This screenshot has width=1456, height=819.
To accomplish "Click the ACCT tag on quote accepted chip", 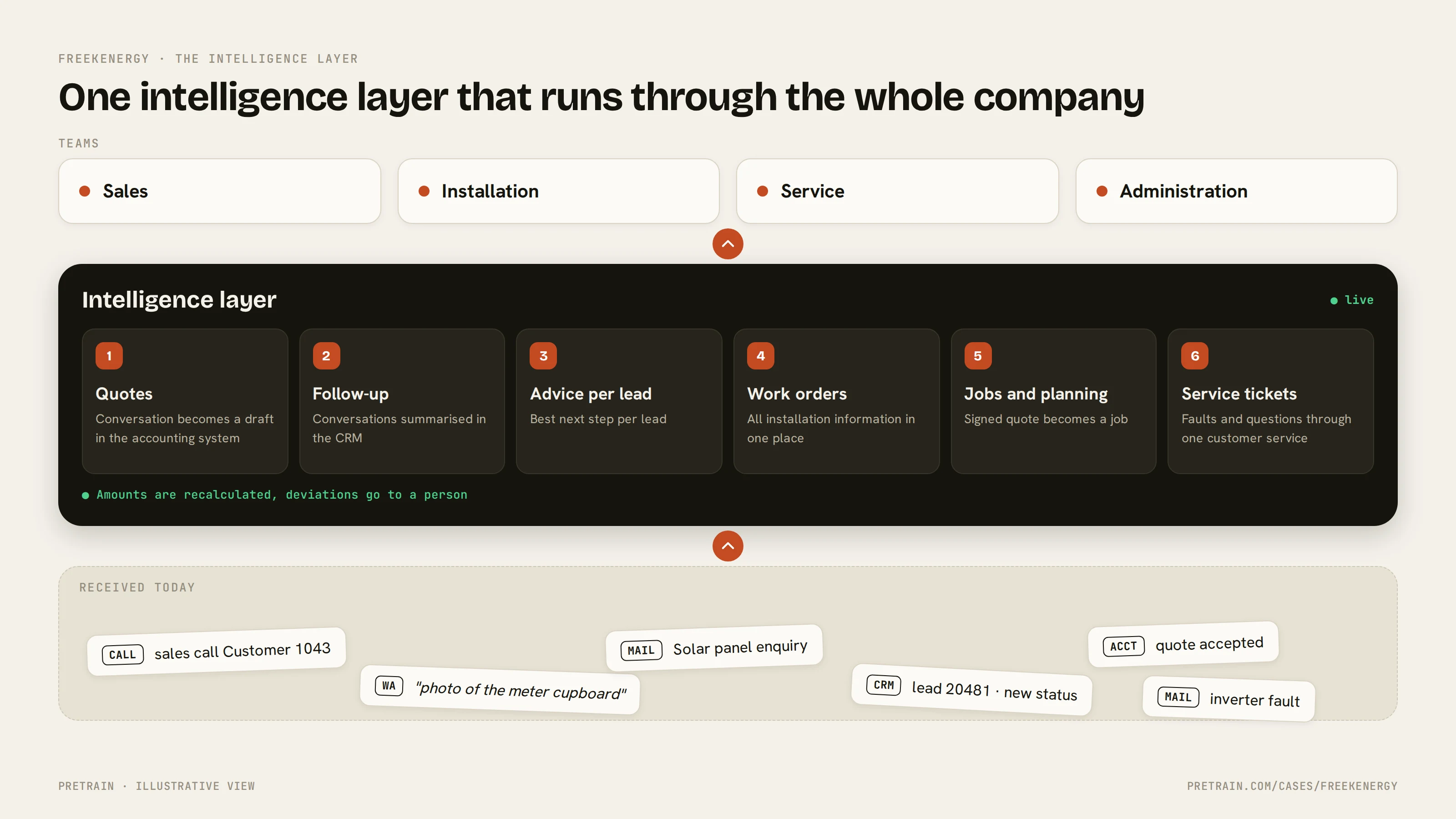I will [1124, 646].
